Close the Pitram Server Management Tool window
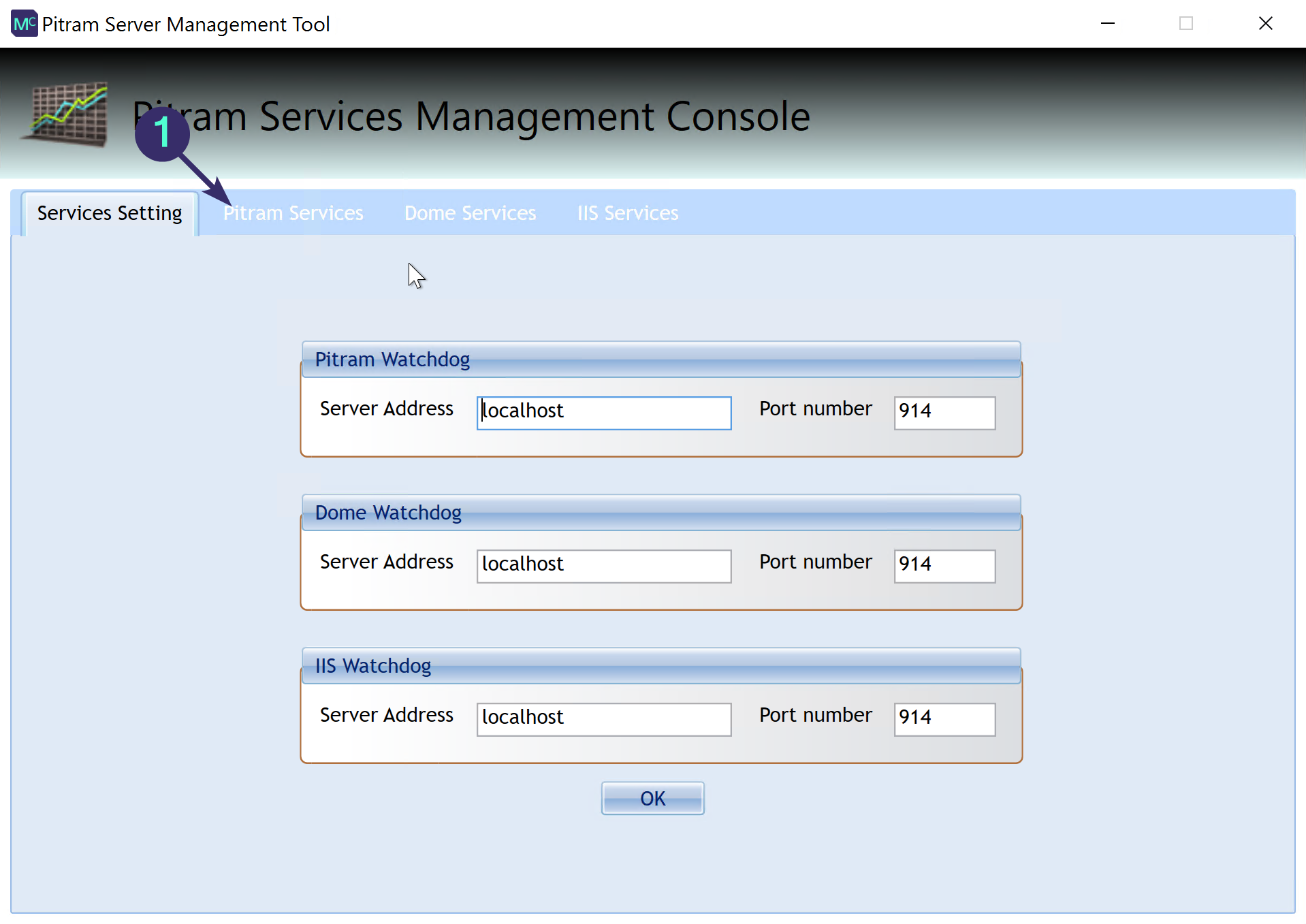This screenshot has width=1306, height=924. point(1265,24)
